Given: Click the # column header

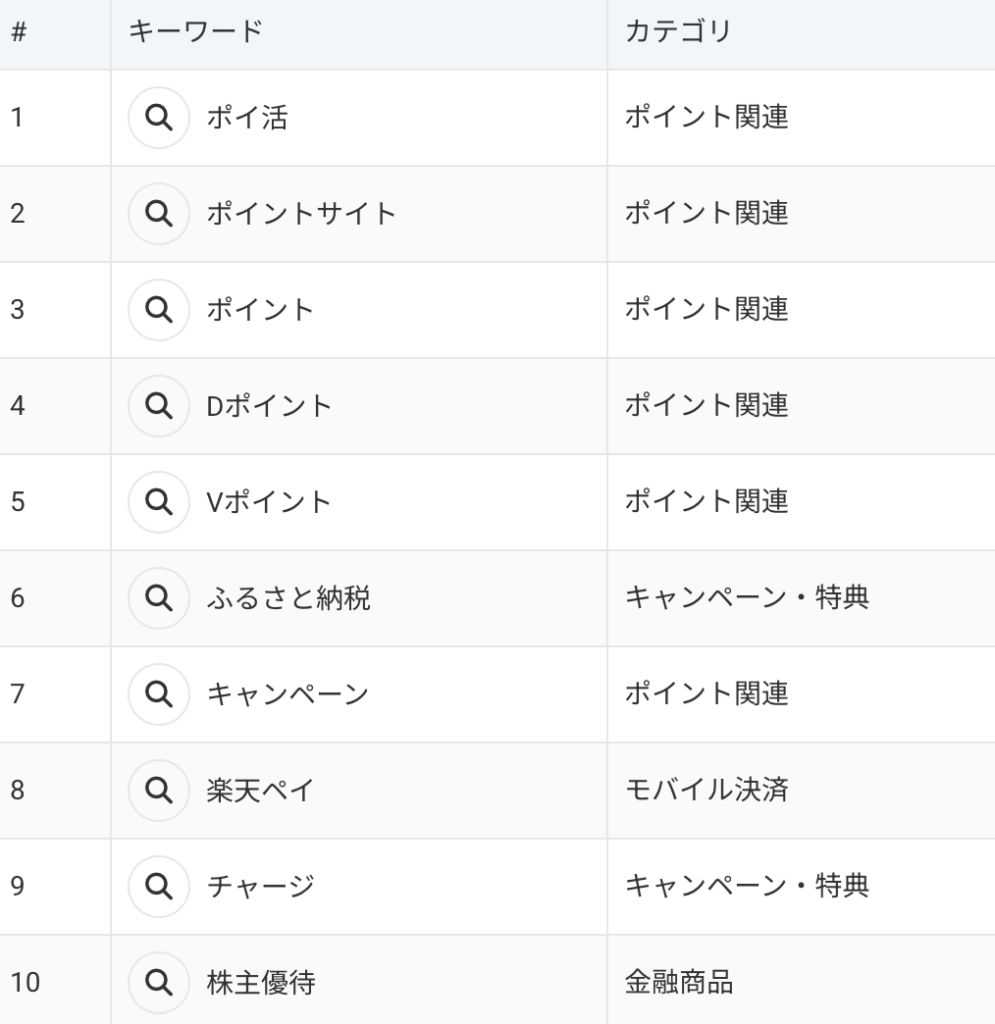Looking at the screenshot, I should click(x=18, y=32).
